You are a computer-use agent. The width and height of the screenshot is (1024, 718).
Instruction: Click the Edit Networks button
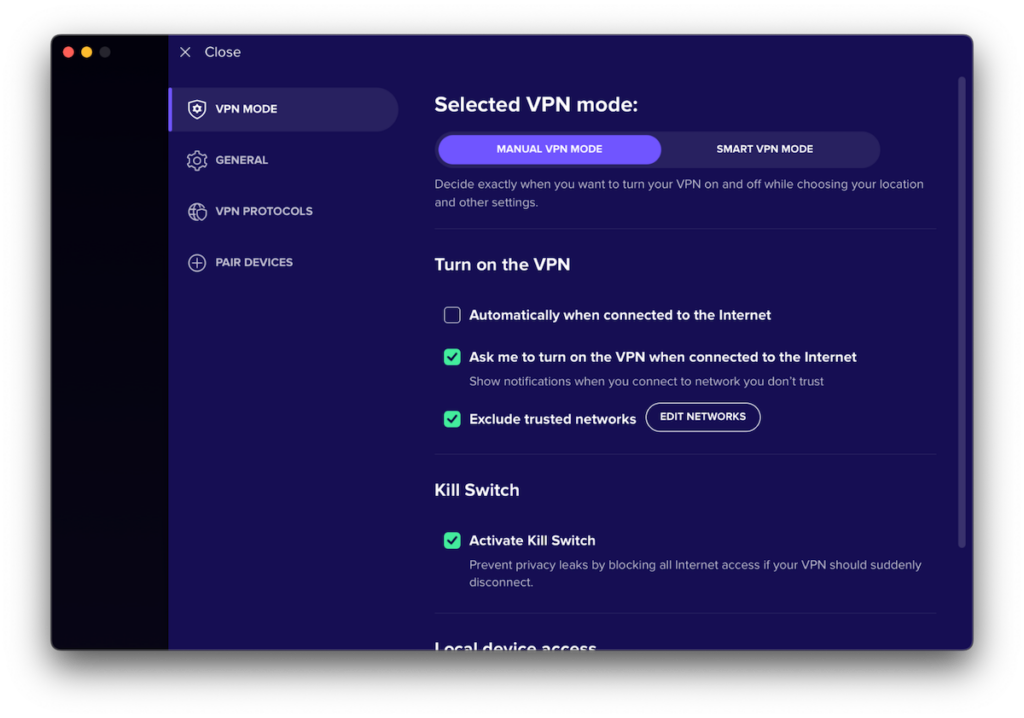(702, 417)
